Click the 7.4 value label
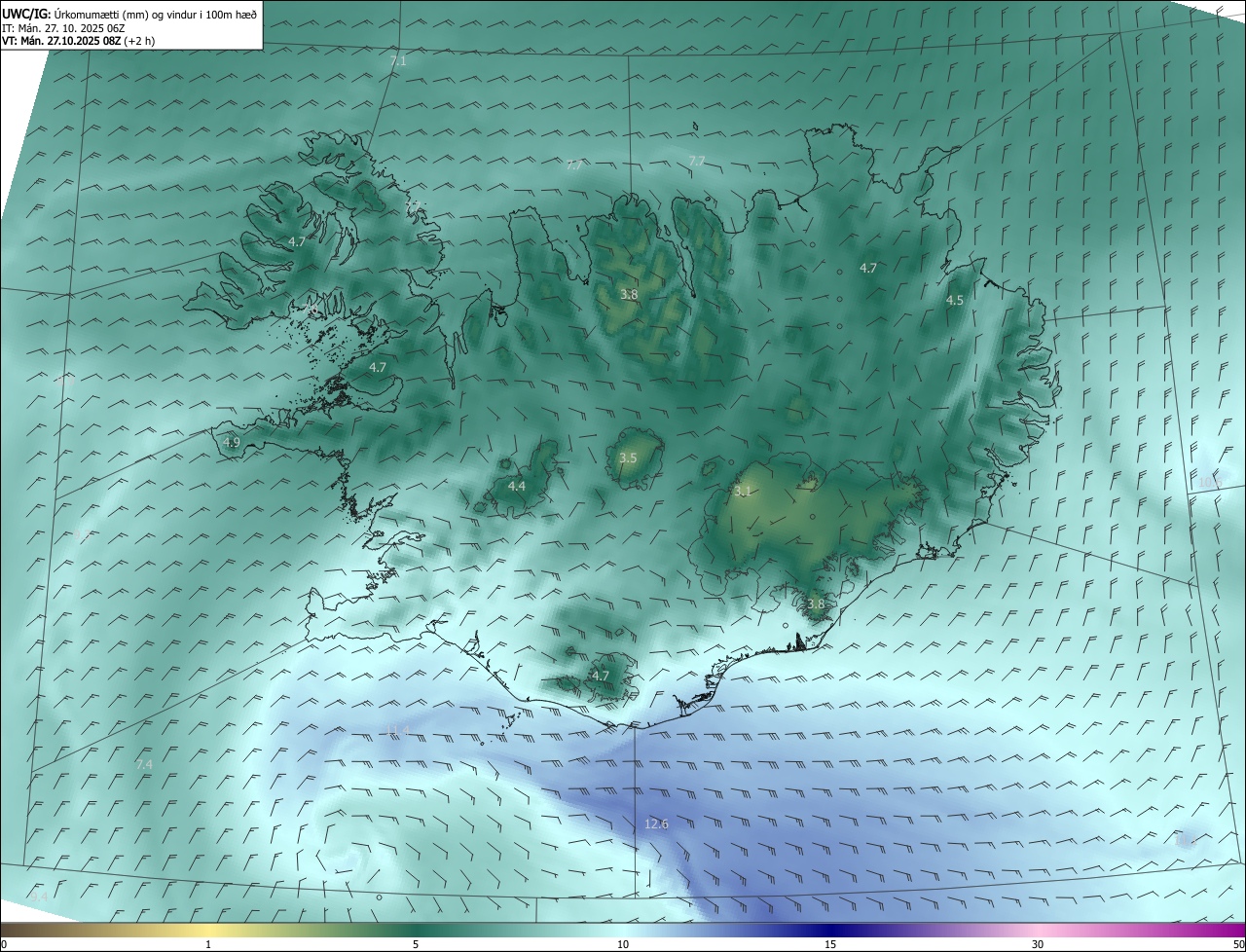Screen dimensions: 1246x952 (144, 765)
